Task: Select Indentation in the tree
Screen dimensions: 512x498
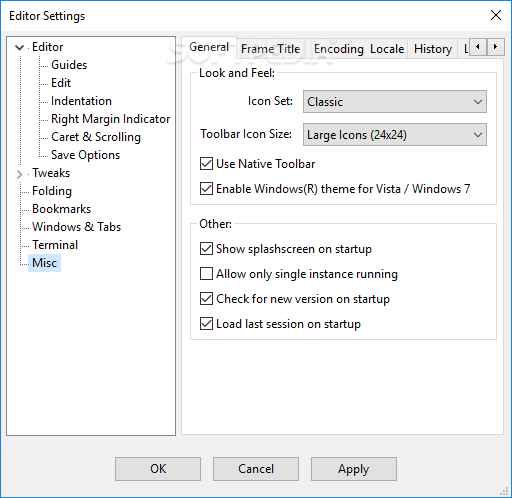Action: click(x=81, y=101)
